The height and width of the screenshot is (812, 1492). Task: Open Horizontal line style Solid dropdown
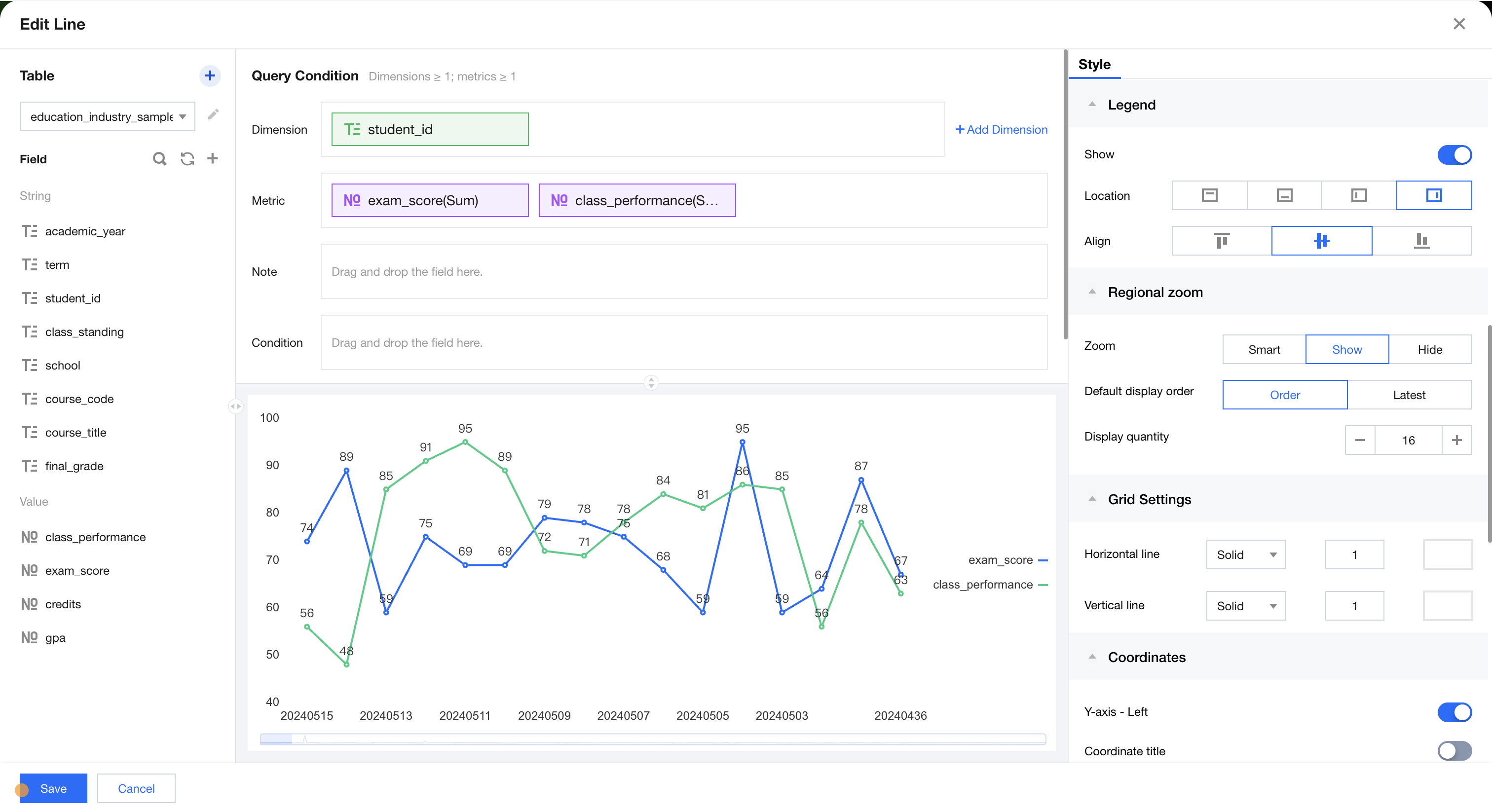pyautogui.click(x=1245, y=555)
